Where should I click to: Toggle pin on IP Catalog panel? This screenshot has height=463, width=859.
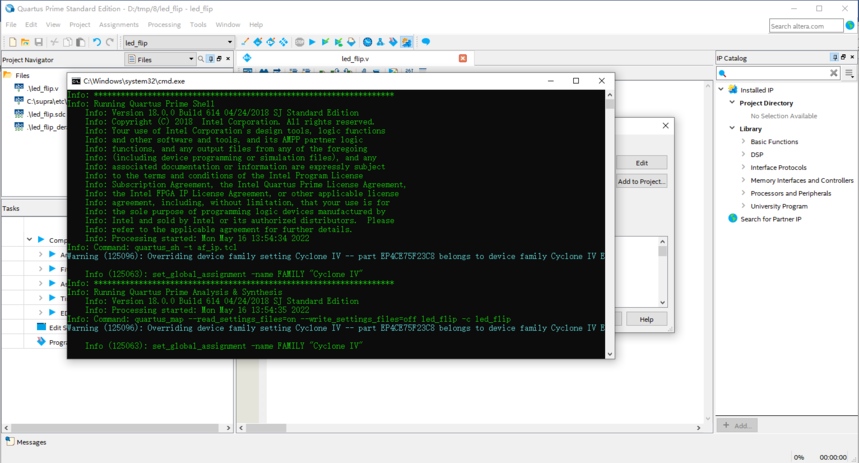[834, 57]
